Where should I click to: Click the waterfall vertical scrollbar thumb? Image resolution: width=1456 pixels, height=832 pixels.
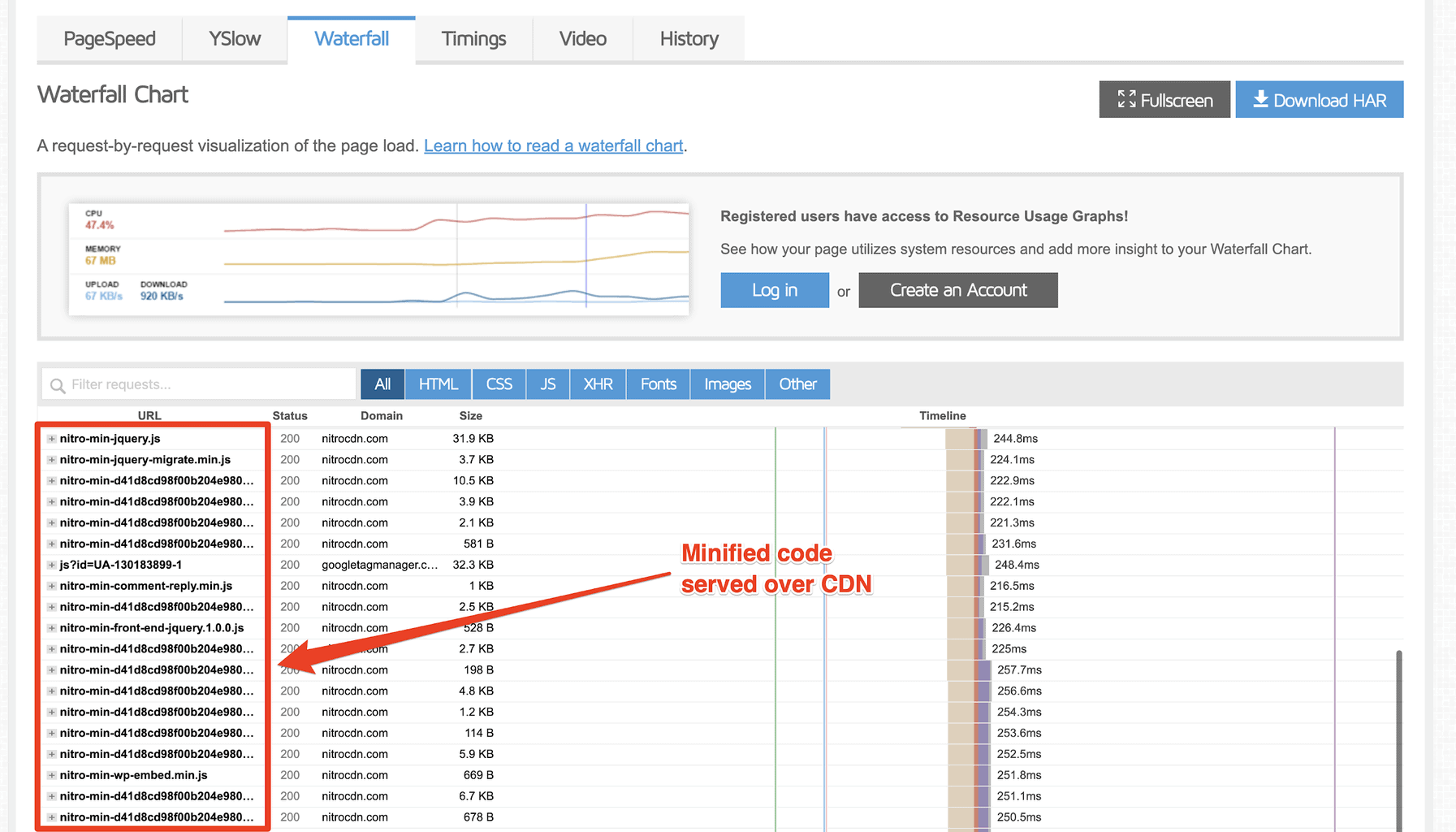tap(1398, 731)
